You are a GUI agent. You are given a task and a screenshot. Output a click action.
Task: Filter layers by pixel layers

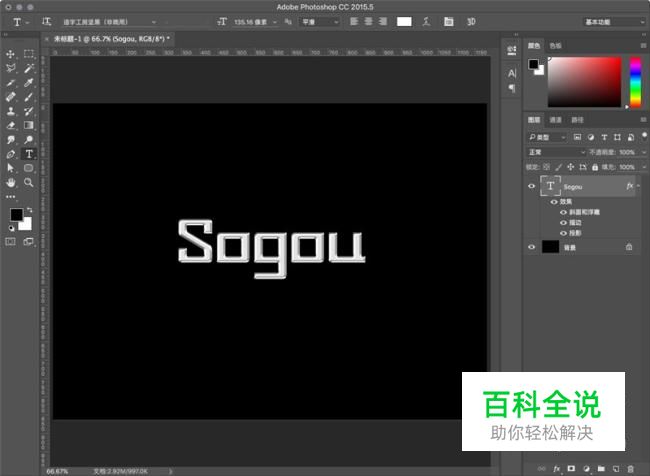point(577,137)
